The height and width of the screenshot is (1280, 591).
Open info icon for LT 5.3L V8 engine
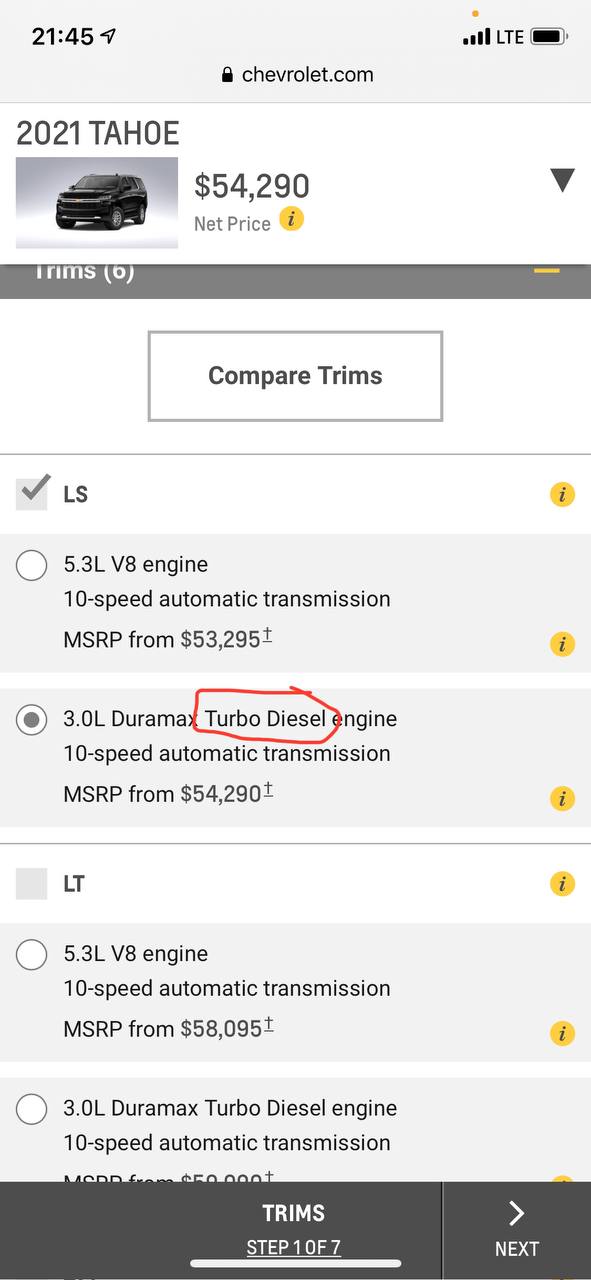(562, 1034)
